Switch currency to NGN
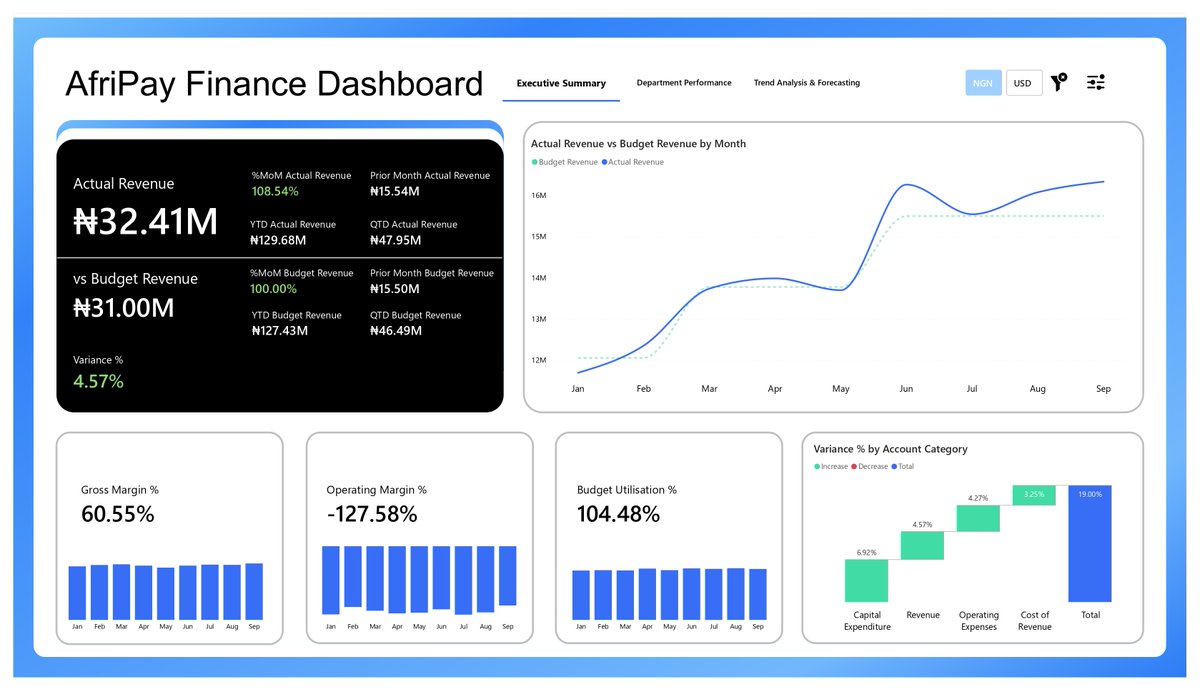 983,83
